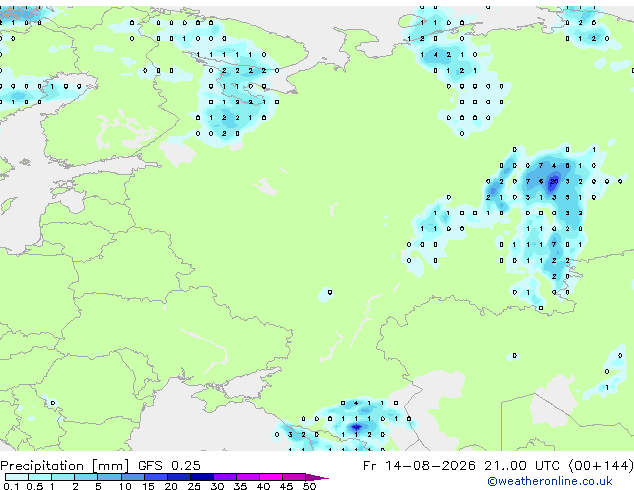
Task: Click the "0.5" legend tick label
Action: pos(35,486)
